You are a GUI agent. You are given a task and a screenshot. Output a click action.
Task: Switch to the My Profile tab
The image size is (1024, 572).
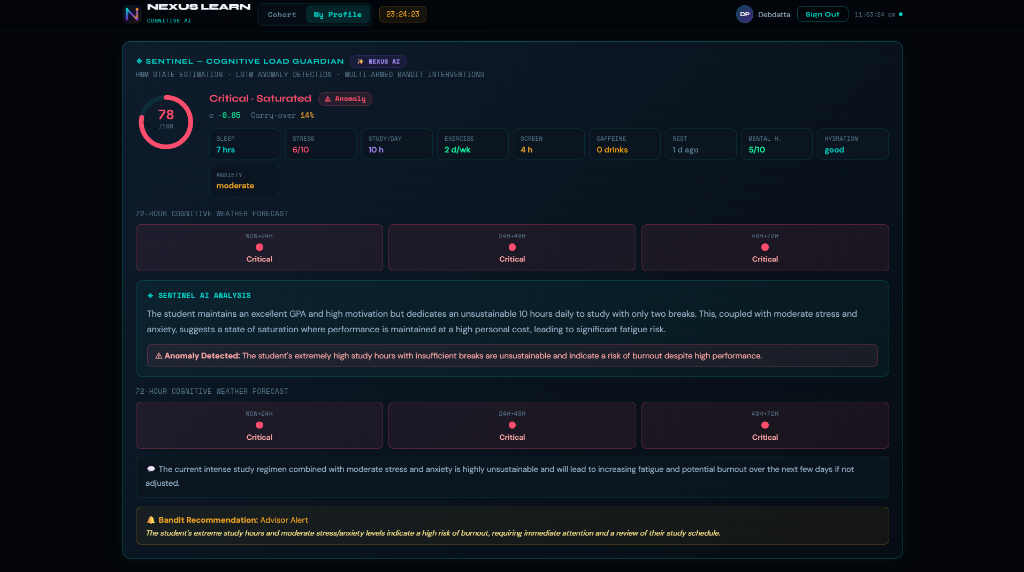pos(338,14)
